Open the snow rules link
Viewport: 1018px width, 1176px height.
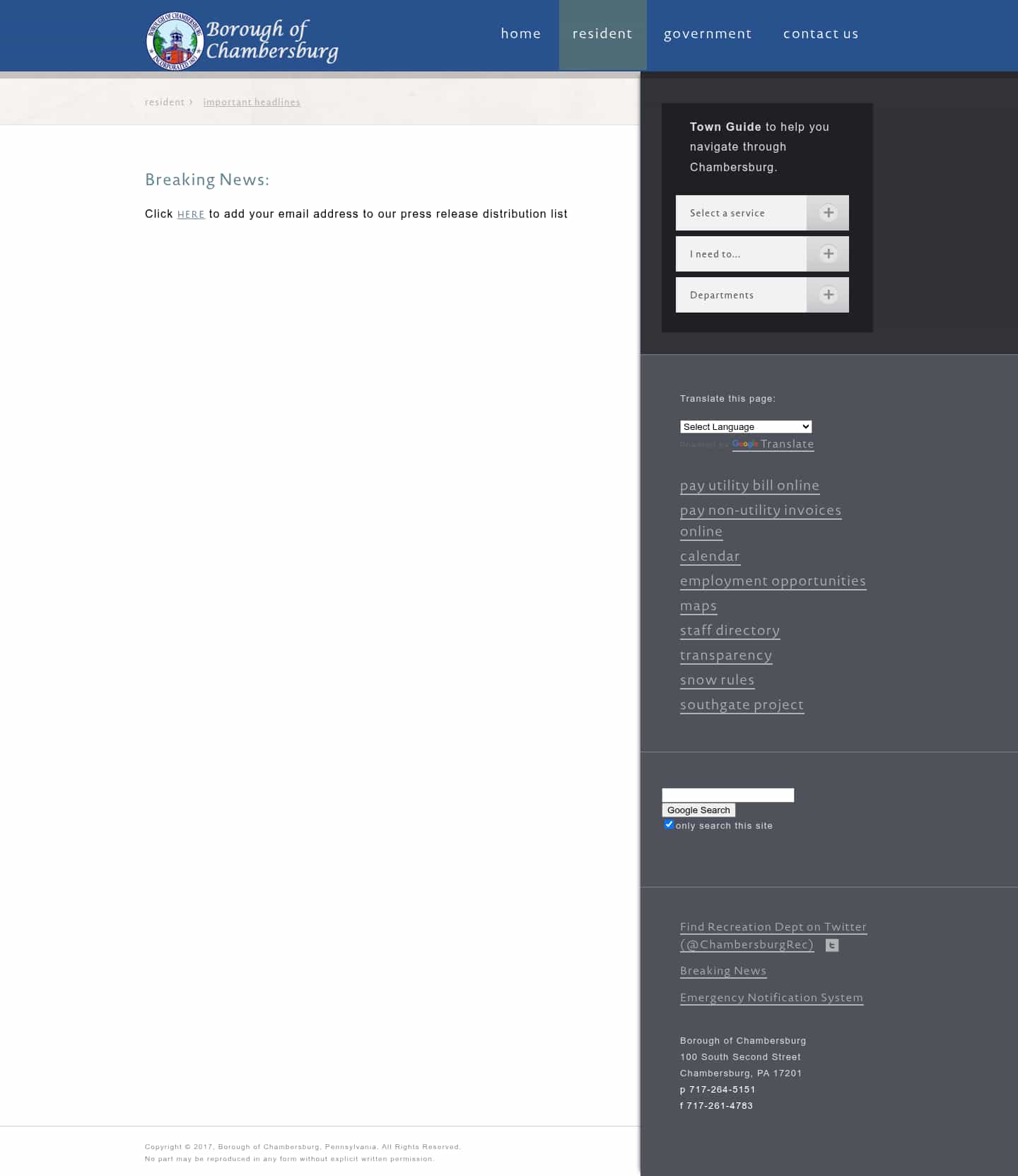(717, 680)
